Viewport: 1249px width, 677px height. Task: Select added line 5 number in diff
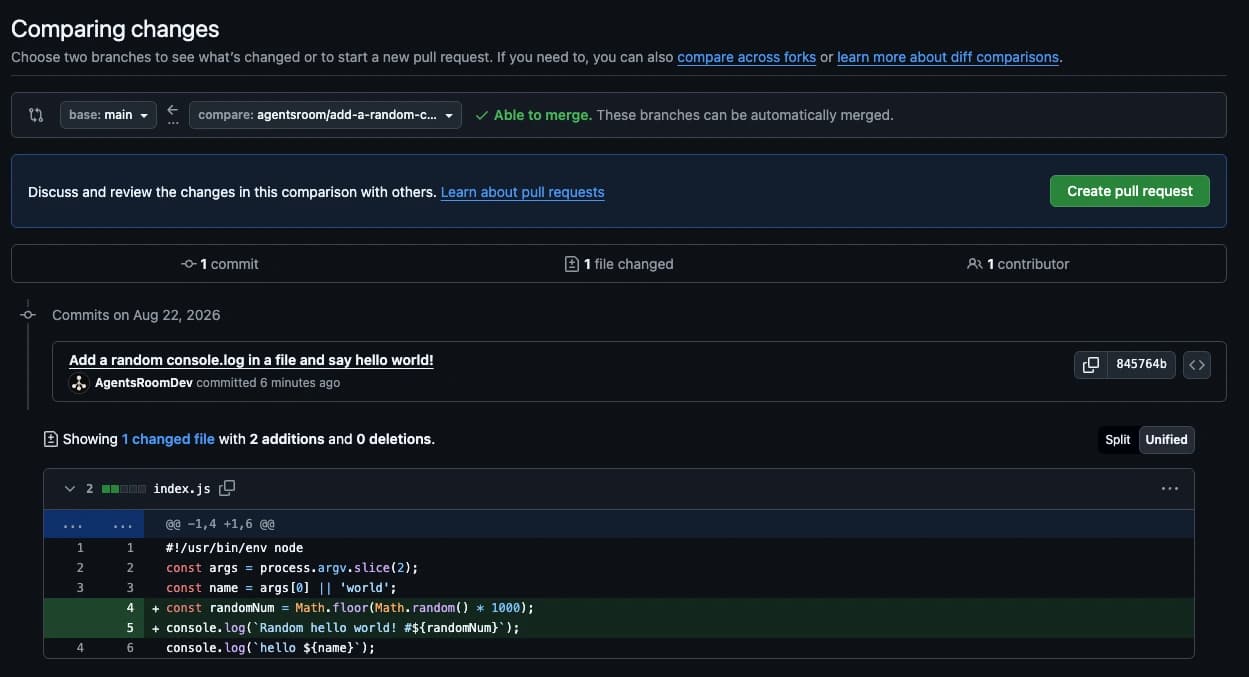pyautogui.click(x=130, y=628)
